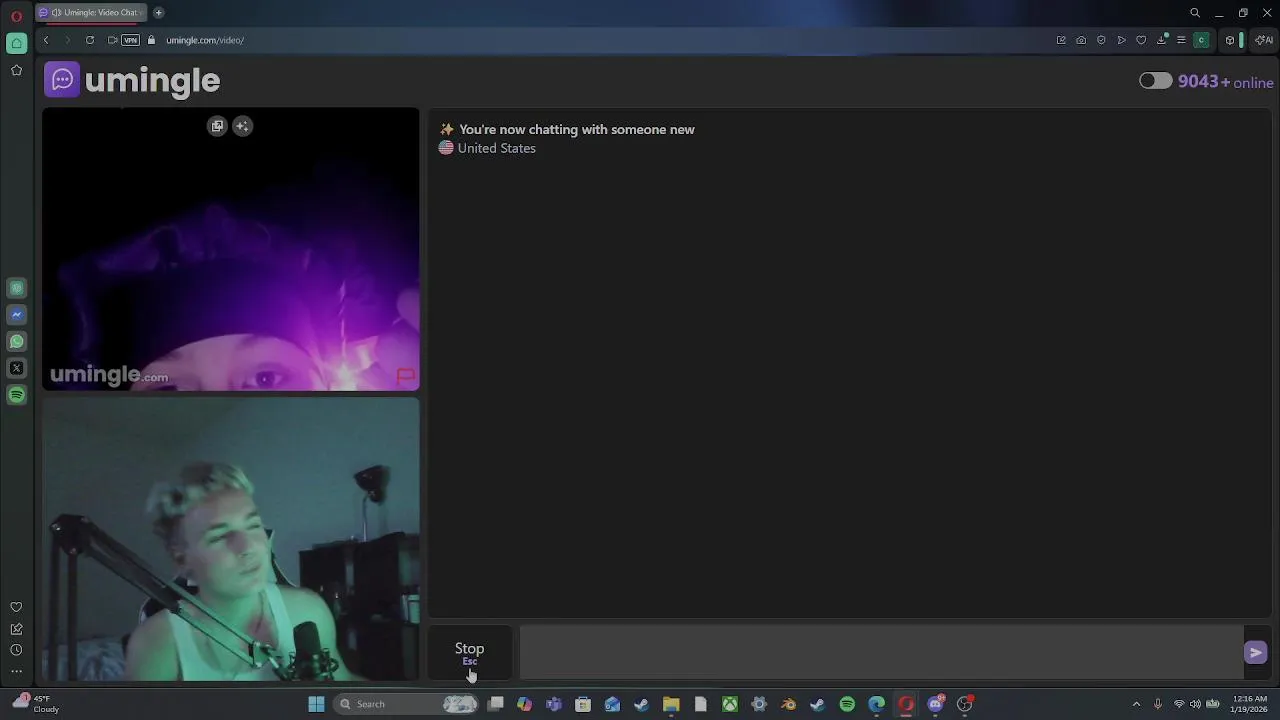Open the sidebar Home start page
Screen dimensions: 1280x720
coord(16,43)
